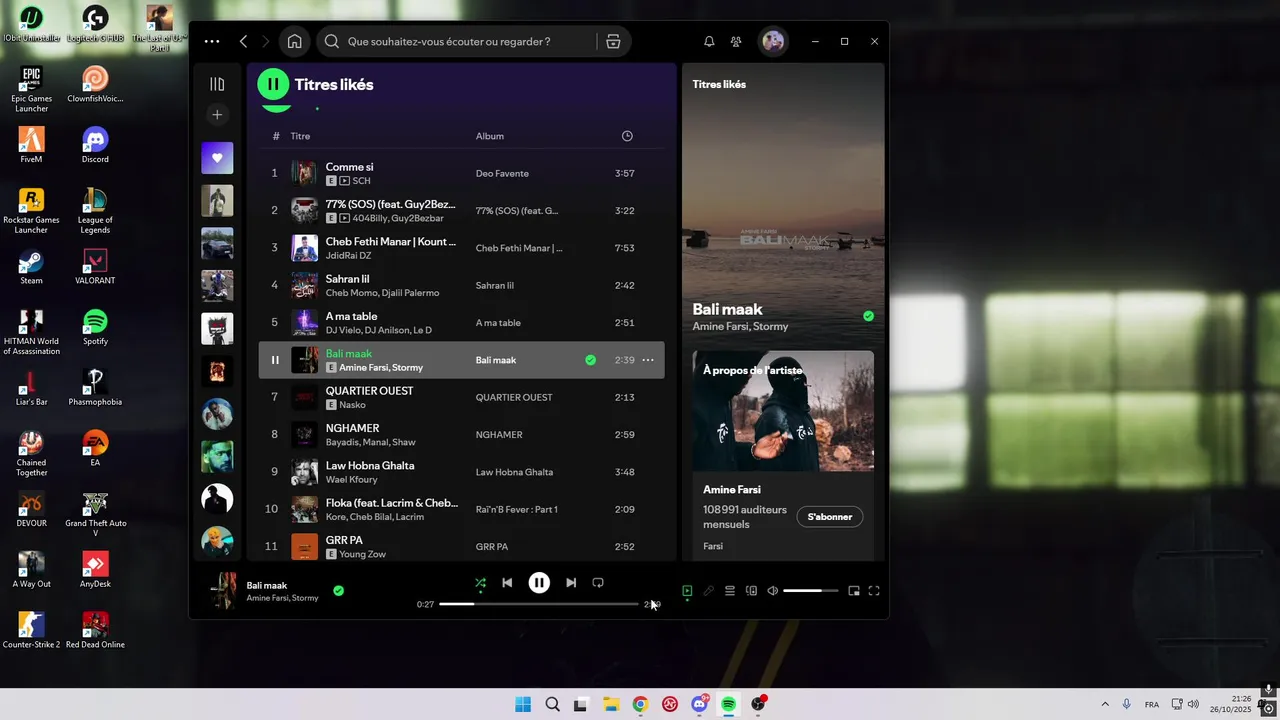
Task: Open the Browse icon in search bar
Action: [x=613, y=42]
